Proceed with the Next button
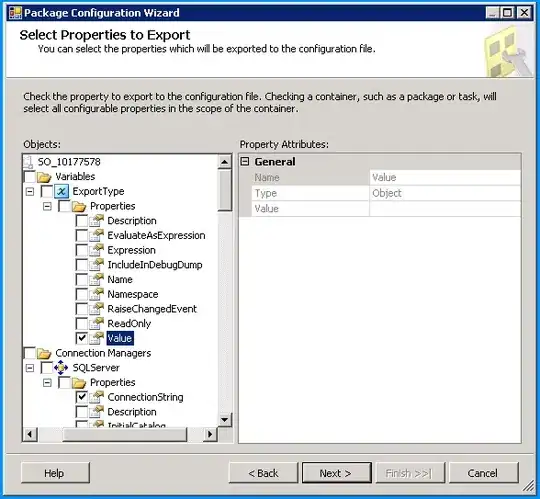The width and height of the screenshot is (540, 499). click(336, 473)
